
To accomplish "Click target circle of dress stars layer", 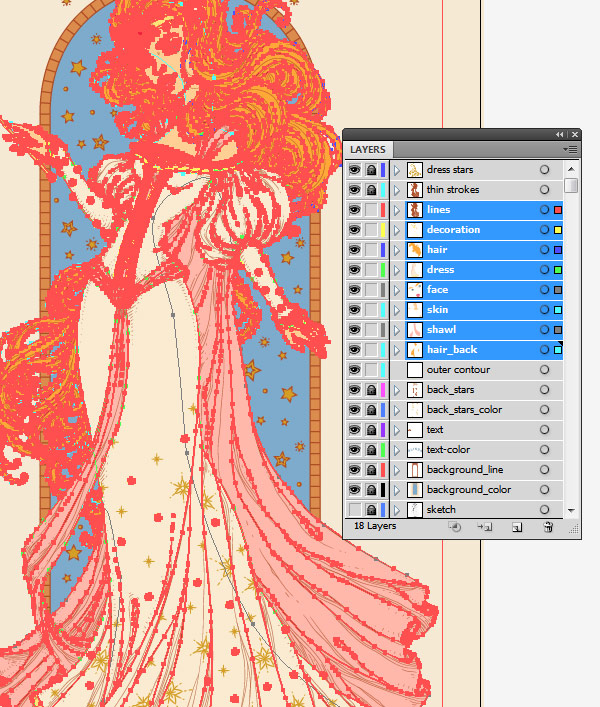I will pos(544,170).
